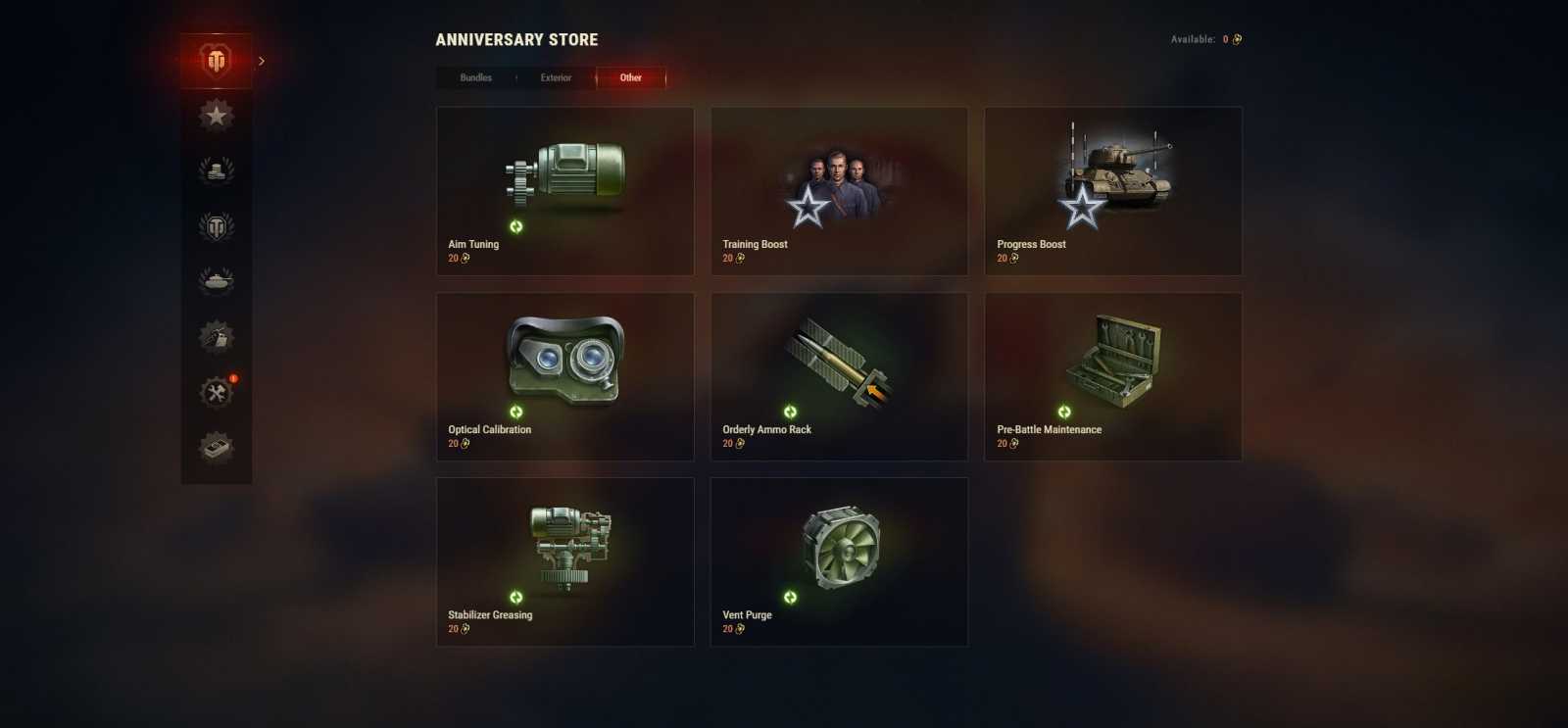Switch to the Bundles tab
Viewport: 1568px width, 728px height.
476,77
